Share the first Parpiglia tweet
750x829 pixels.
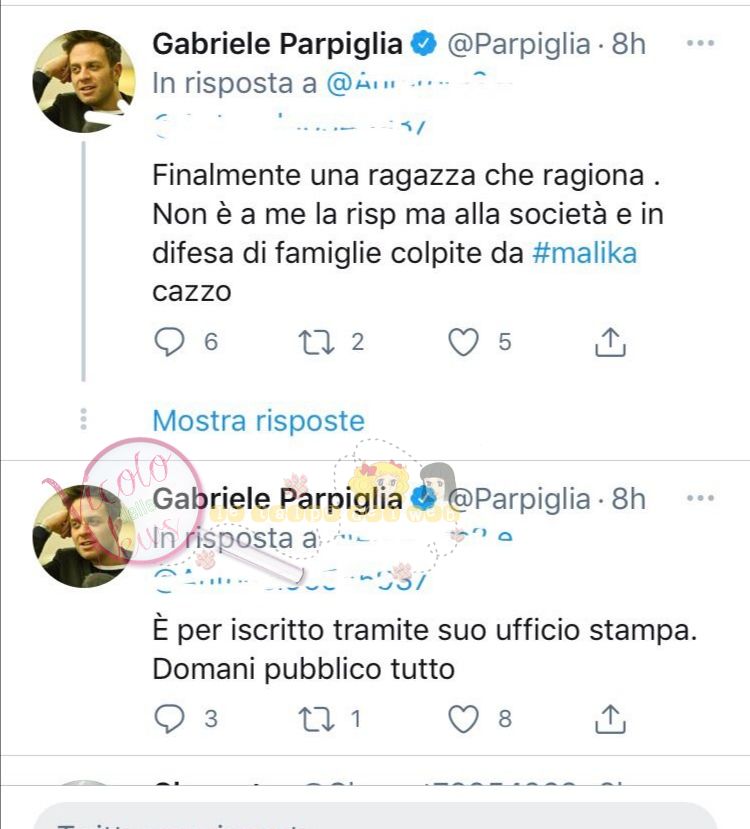tap(610, 342)
